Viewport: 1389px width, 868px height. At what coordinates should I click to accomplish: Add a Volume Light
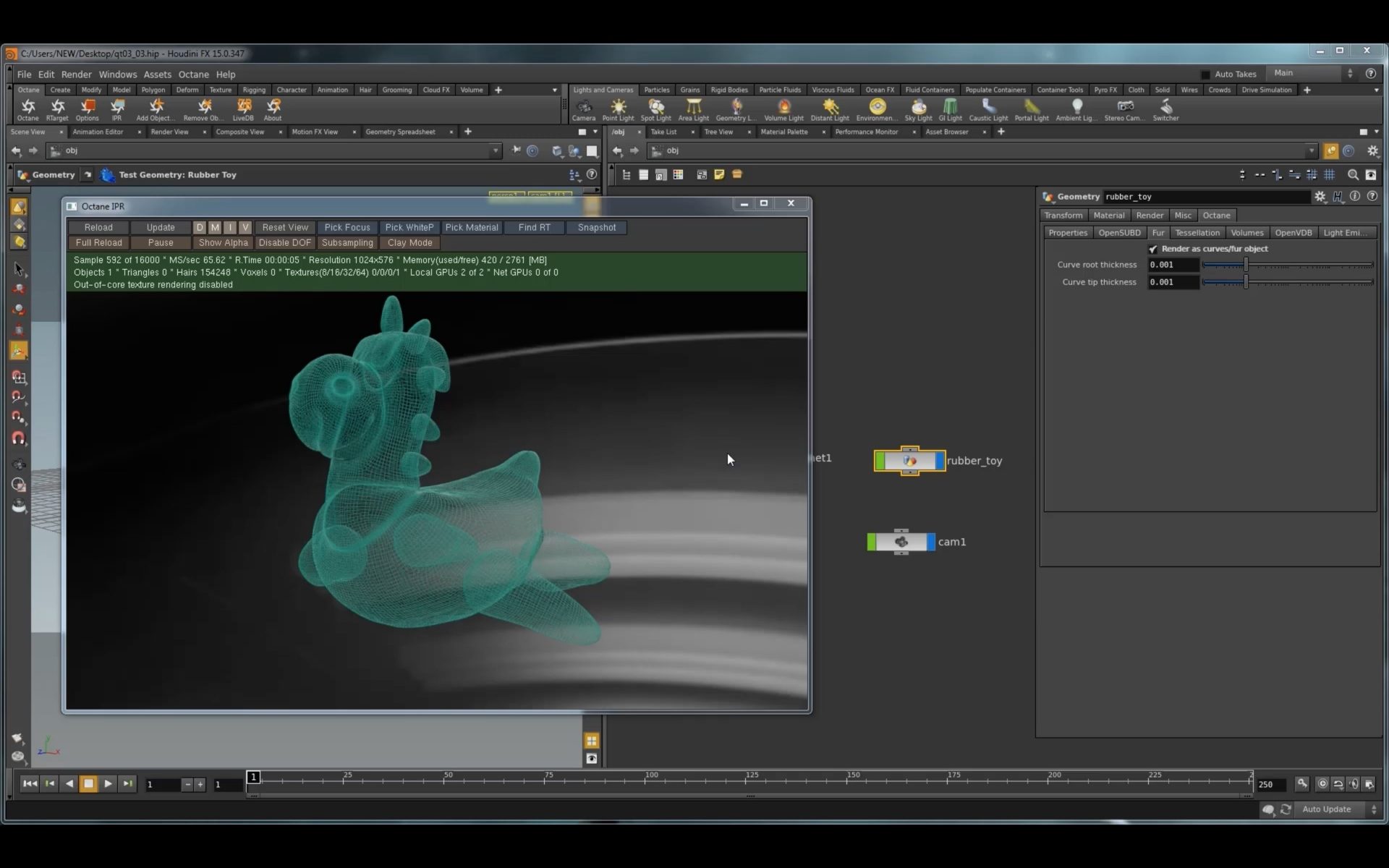point(783,110)
